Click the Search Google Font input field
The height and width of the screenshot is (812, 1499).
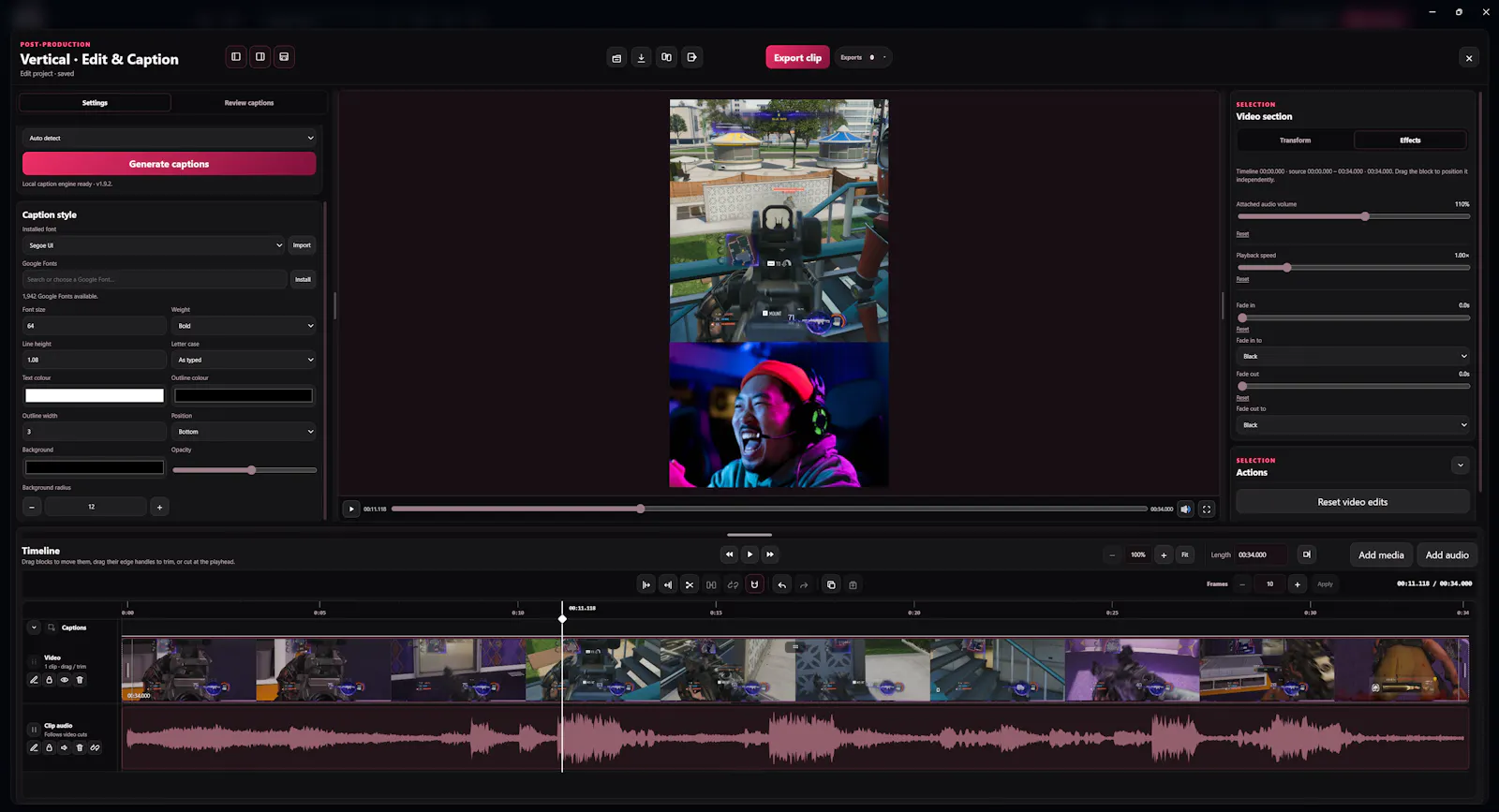(155, 279)
